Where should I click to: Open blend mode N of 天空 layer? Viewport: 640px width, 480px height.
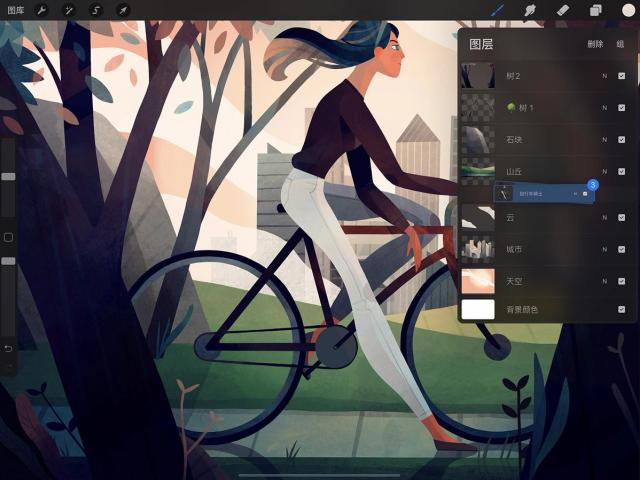pos(604,281)
